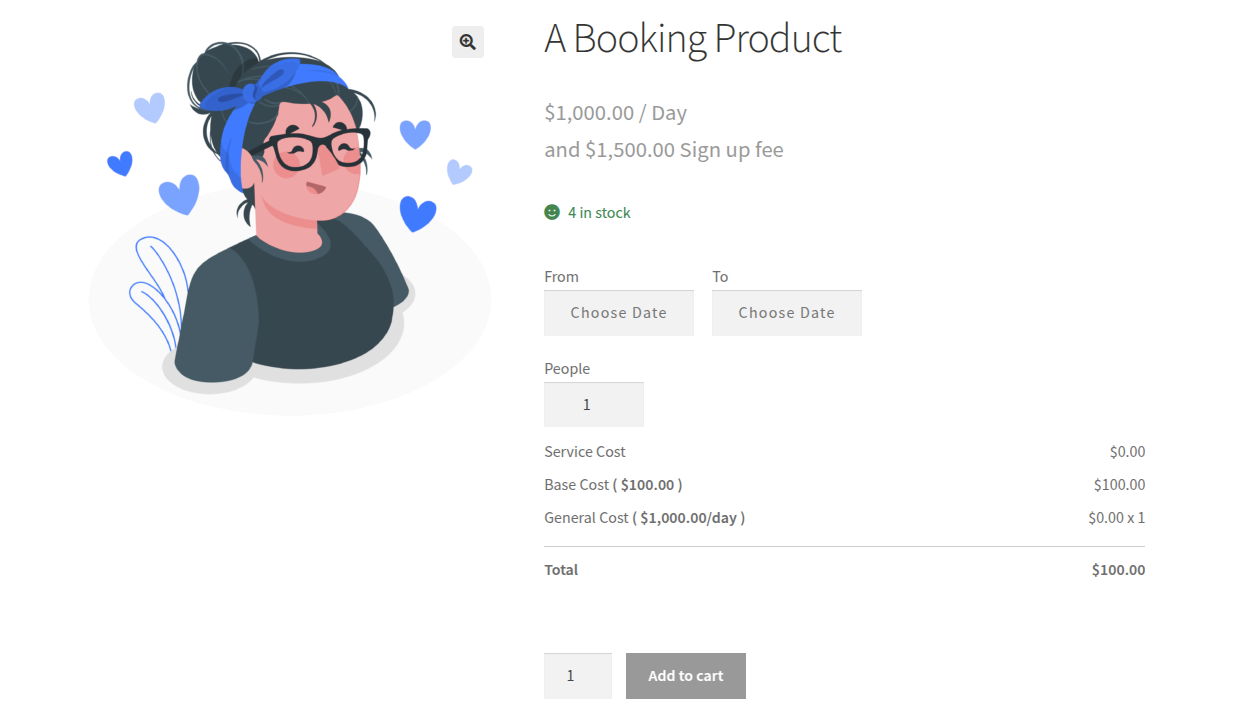Click the From field label
1237x710 pixels.
[561, 277]
